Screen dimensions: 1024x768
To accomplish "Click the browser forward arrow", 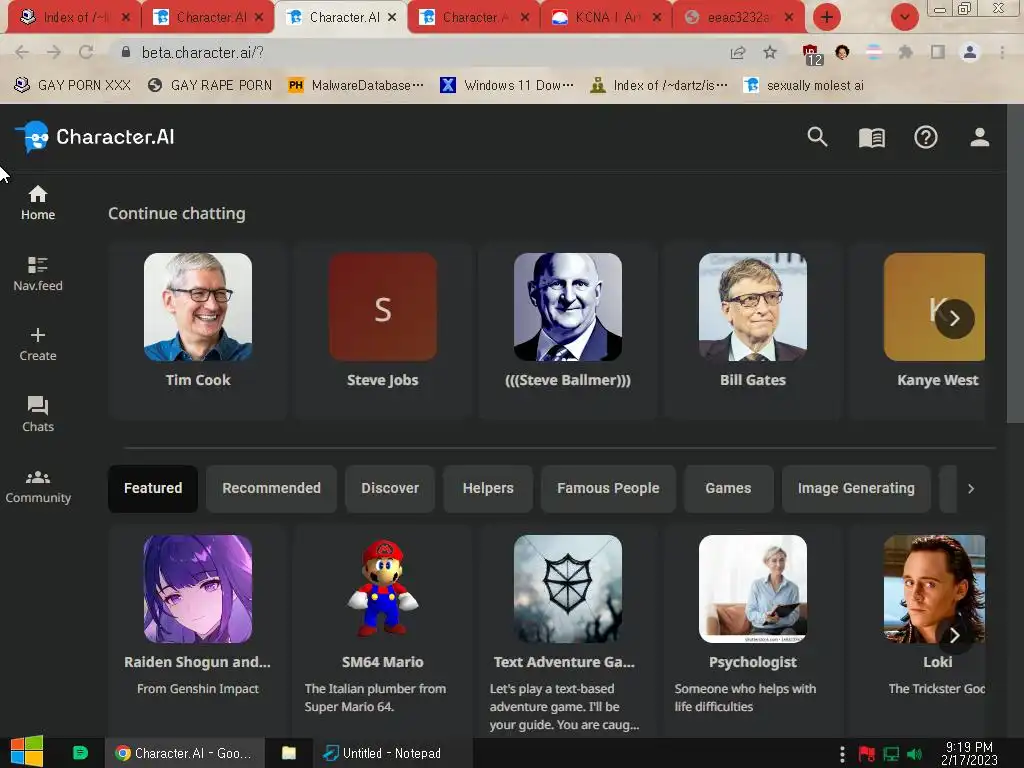I will click(54, 52).
